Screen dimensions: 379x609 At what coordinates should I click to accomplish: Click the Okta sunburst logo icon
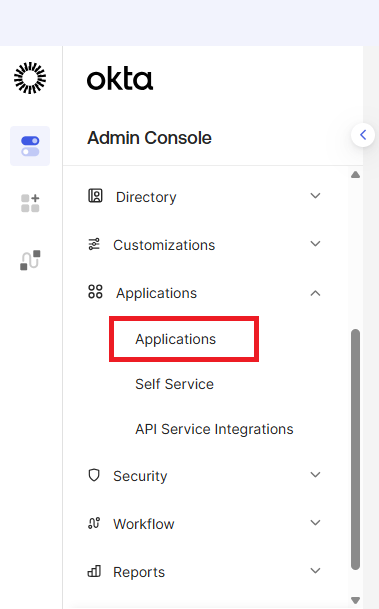pos(30,78)
